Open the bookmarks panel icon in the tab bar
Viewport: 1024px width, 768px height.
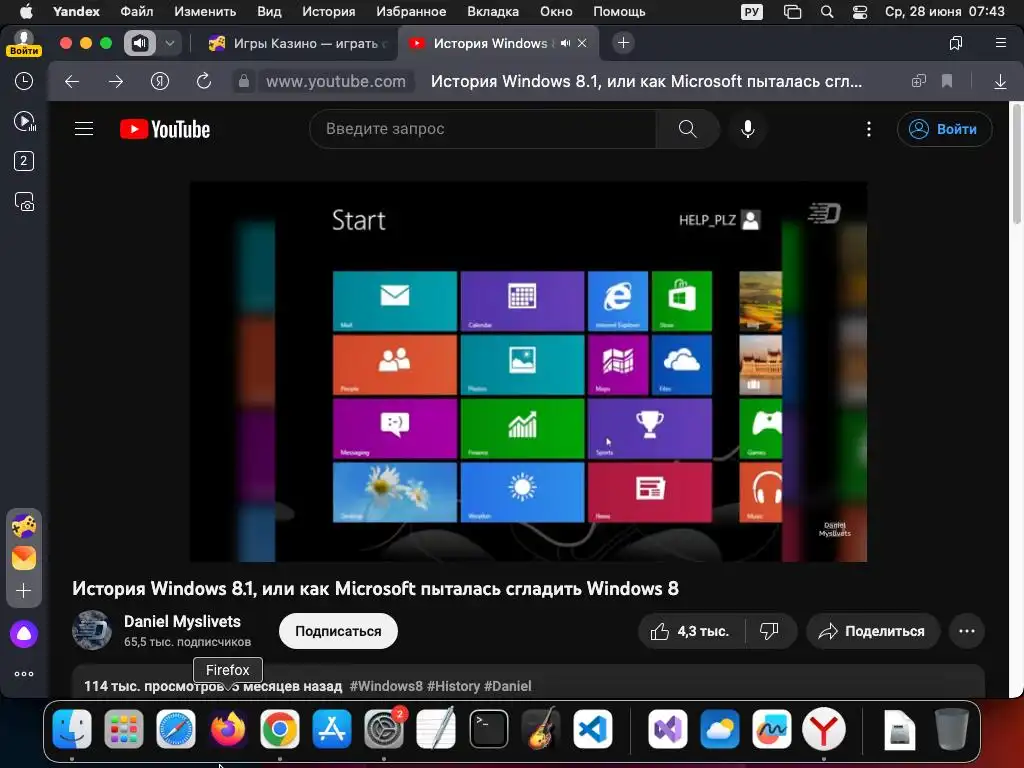point(956,43)
